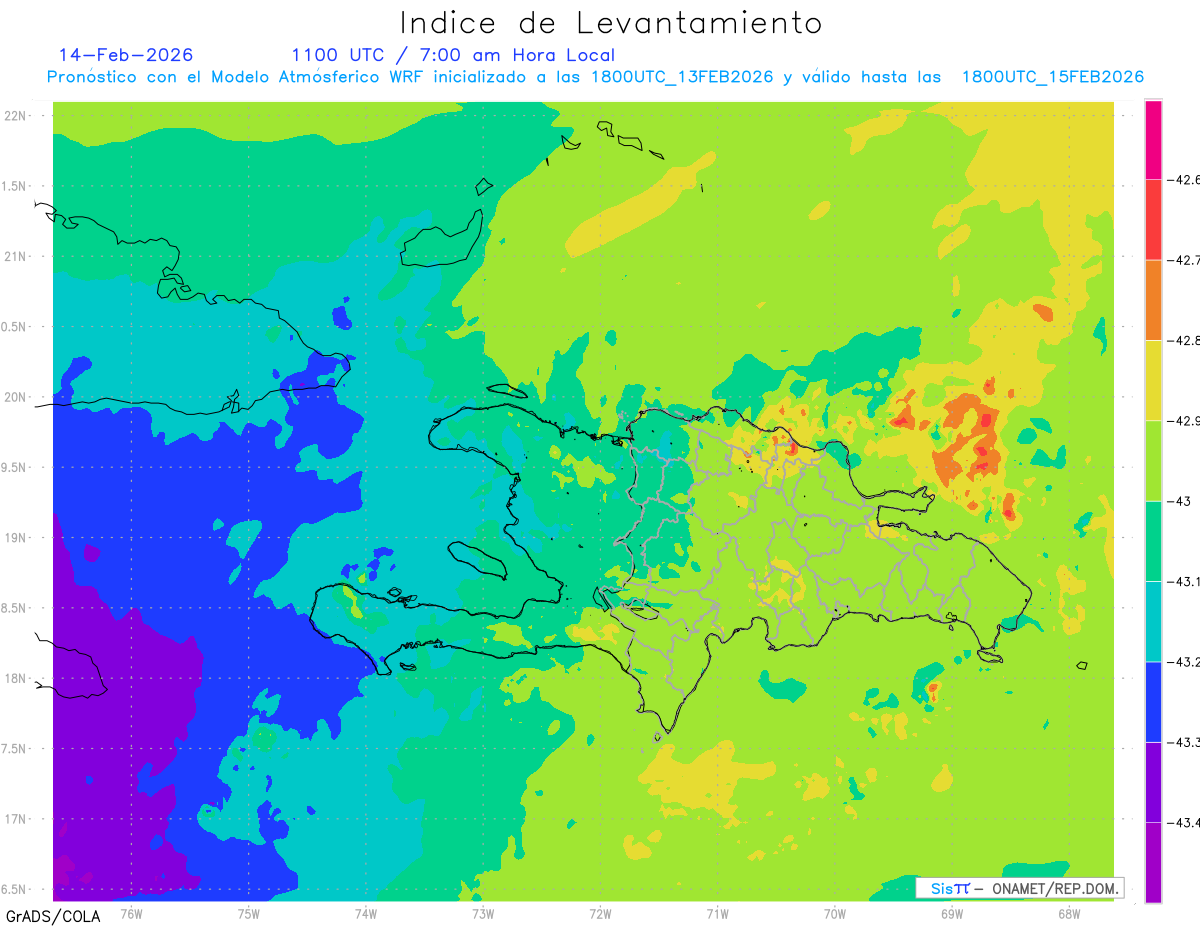The height and width of the screenshot is (927, 1200).
Task: Click longitude label "76W"
Action: click(131, 913)
